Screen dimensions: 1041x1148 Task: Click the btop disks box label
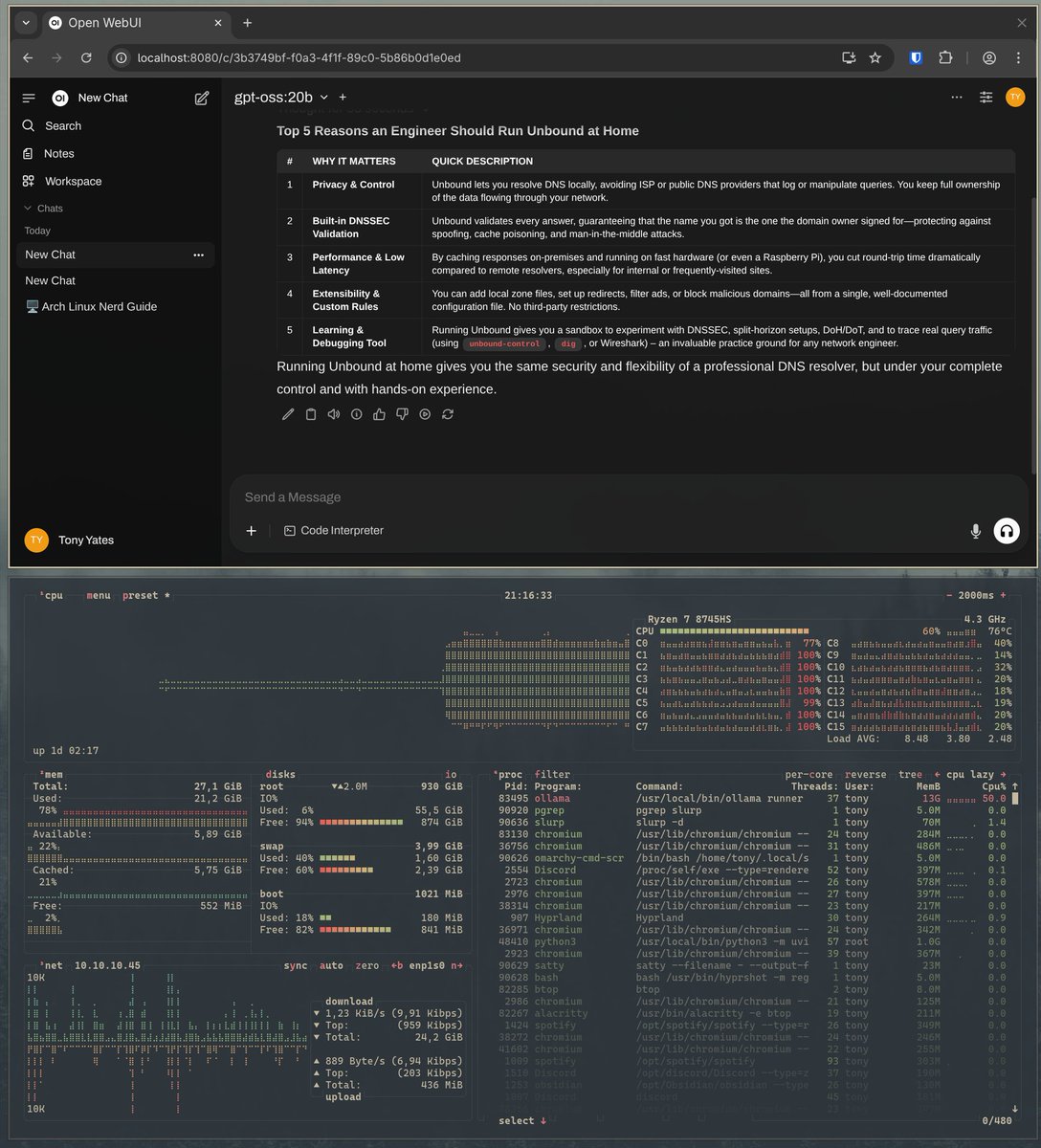280,775
